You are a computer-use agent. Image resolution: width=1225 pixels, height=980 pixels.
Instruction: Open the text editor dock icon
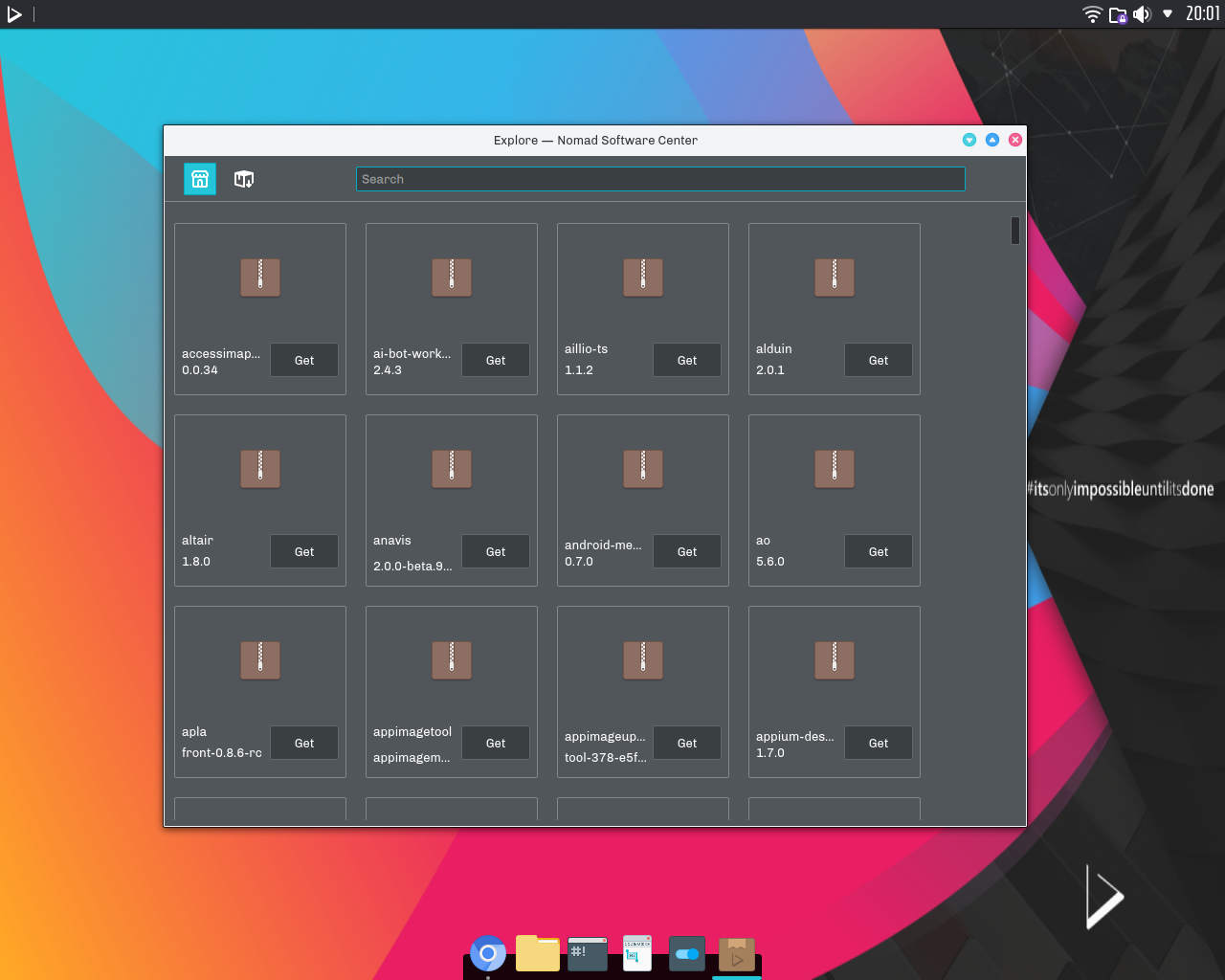pyautogui.click(x=637, y=953)
